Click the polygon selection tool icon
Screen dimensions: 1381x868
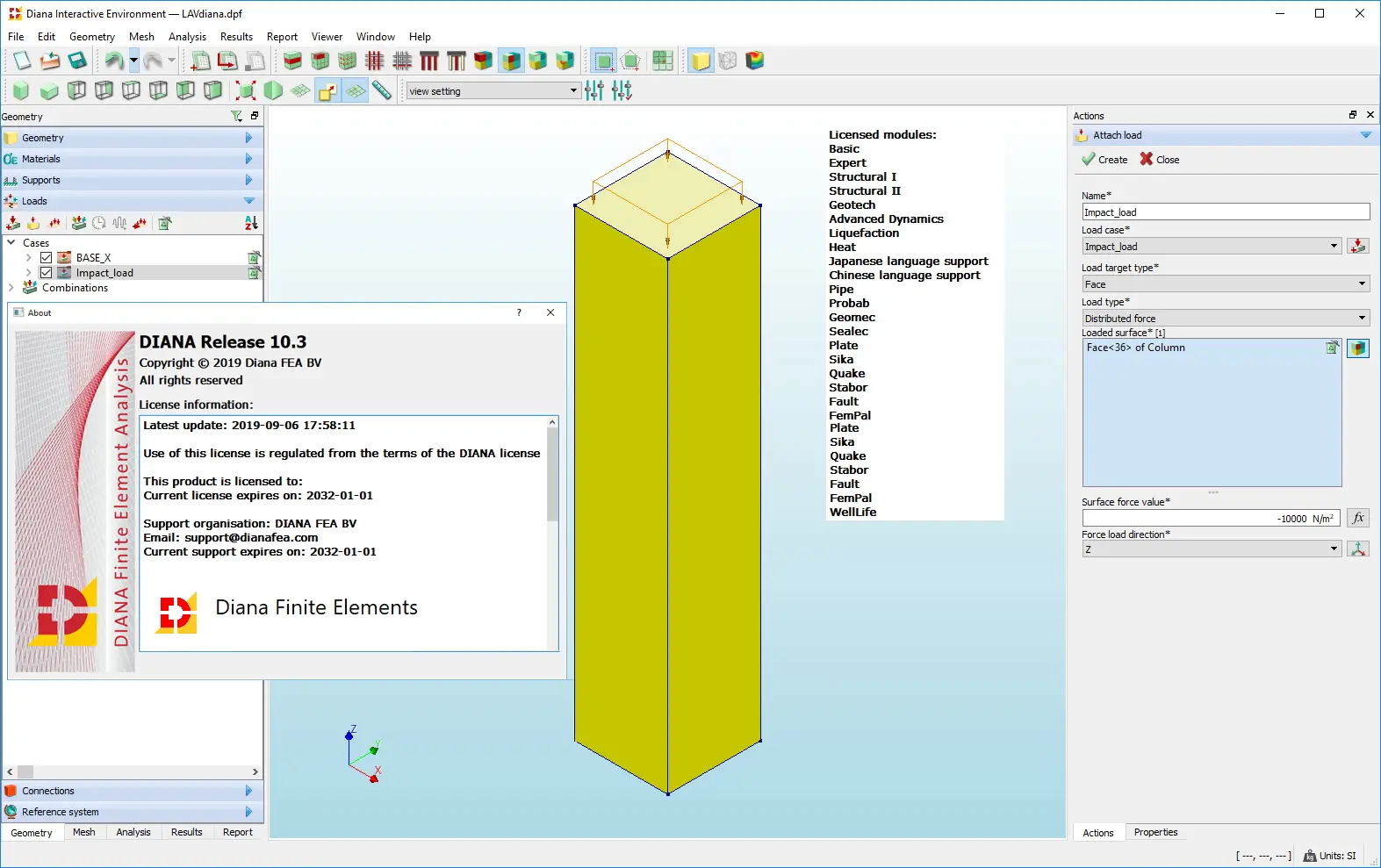click(x=630, y=61)
